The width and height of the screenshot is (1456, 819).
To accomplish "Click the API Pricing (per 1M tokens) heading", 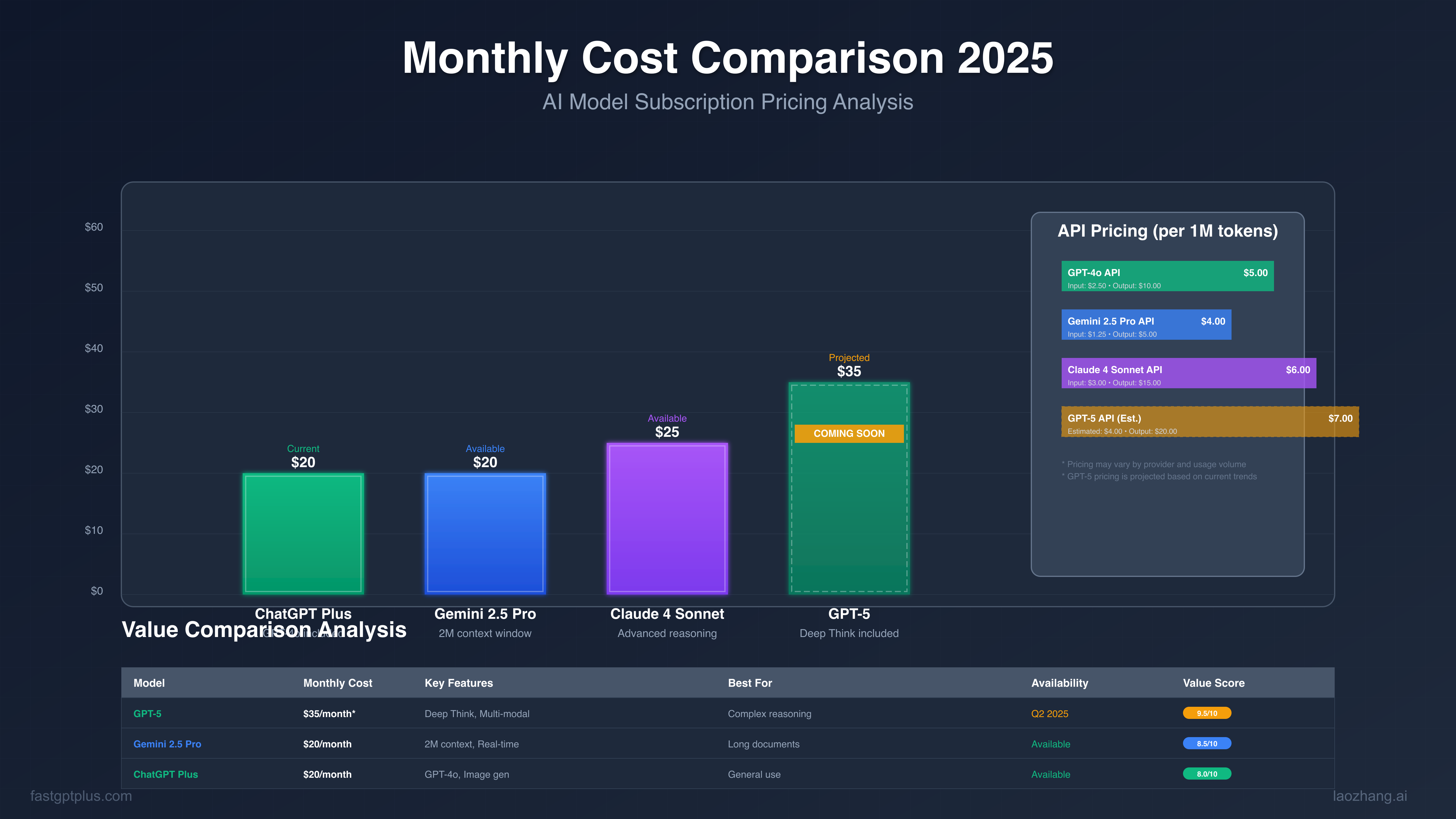I will 1168,231.
